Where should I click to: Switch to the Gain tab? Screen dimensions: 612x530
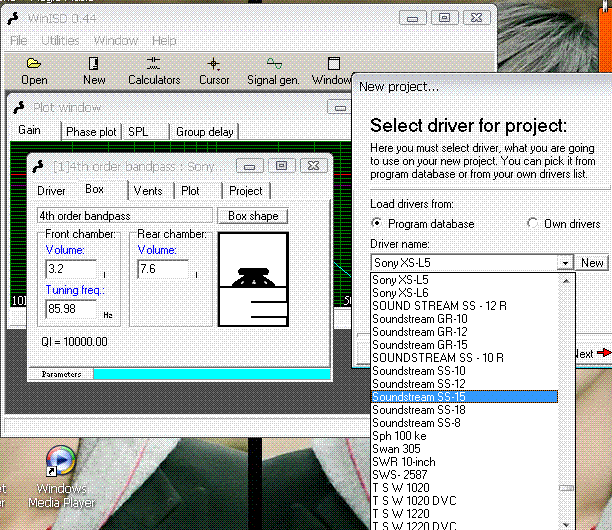coord(29,130)
